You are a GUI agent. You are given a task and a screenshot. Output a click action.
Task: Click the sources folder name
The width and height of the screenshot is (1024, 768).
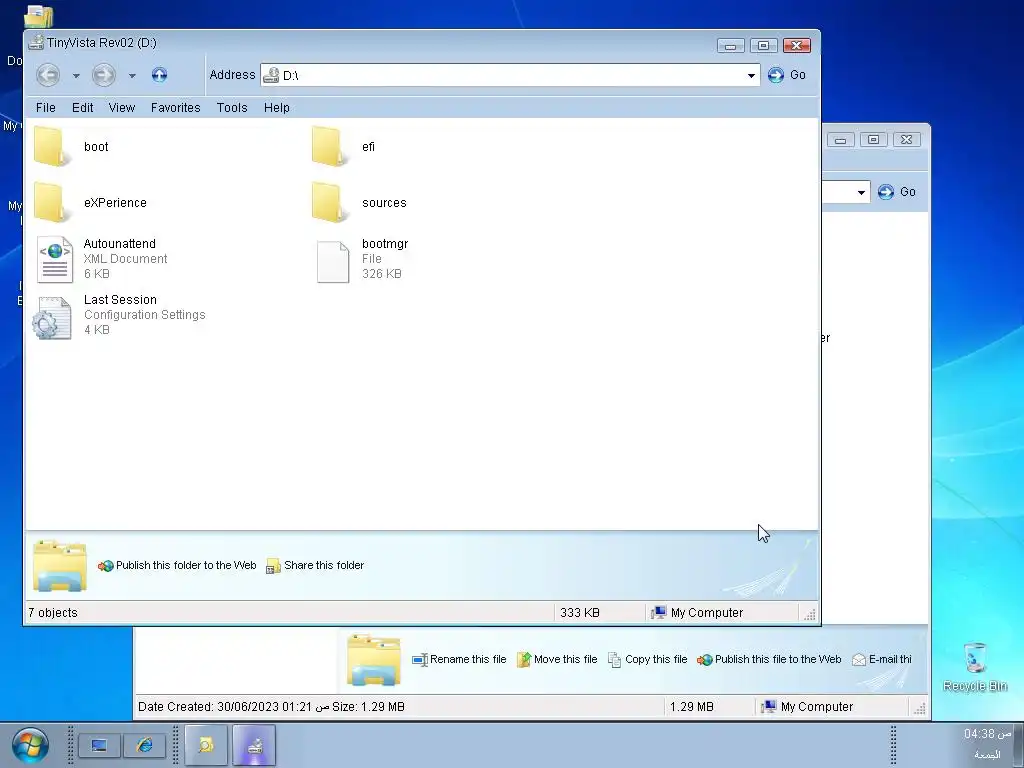click(x=384, y=203)
